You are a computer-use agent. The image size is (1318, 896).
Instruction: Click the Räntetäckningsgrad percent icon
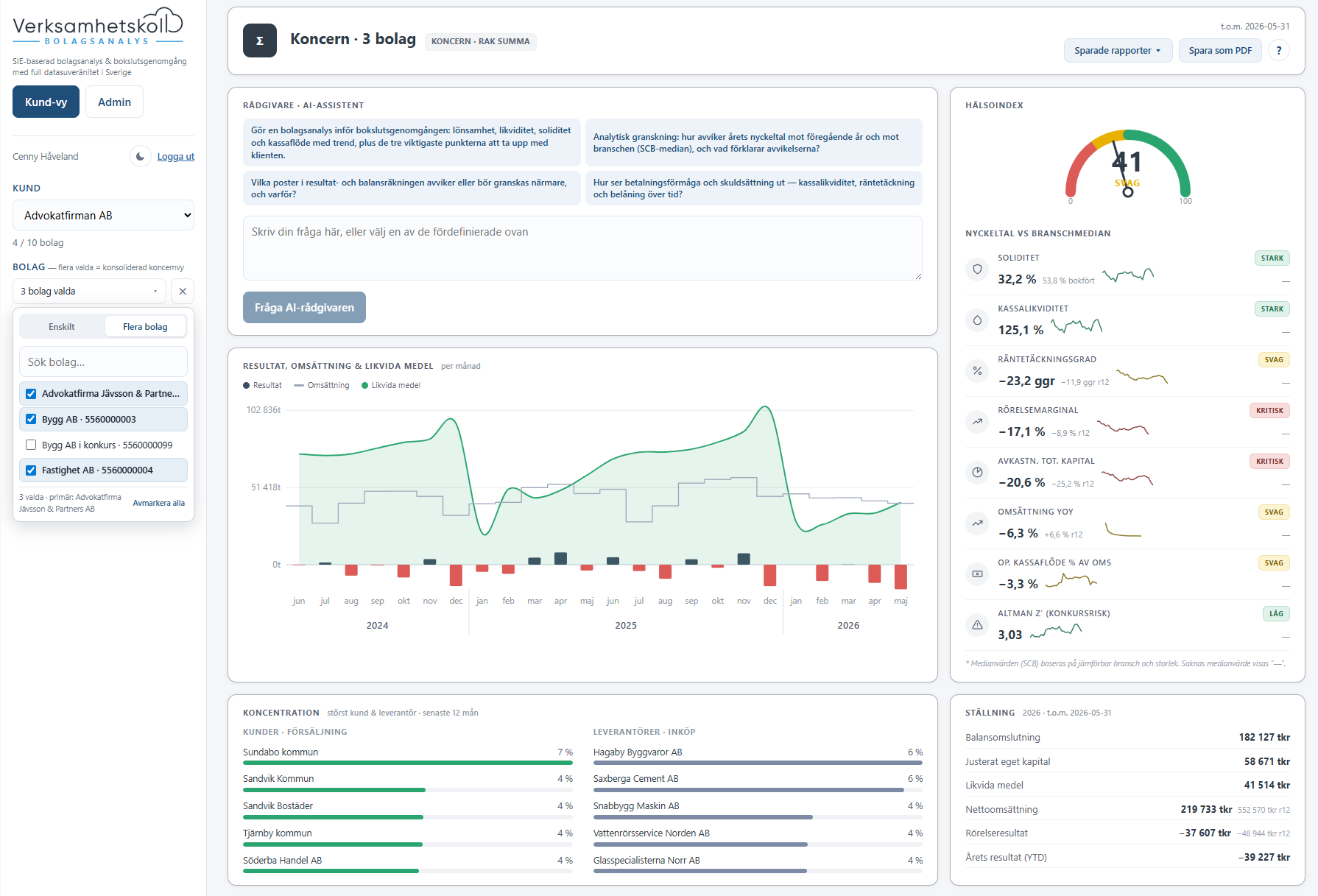point(977,370)
